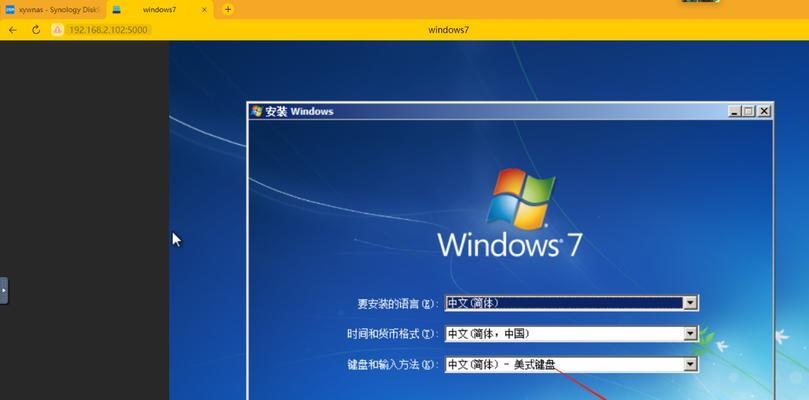Switch to the xywnas Synology tab

point(53,10)
